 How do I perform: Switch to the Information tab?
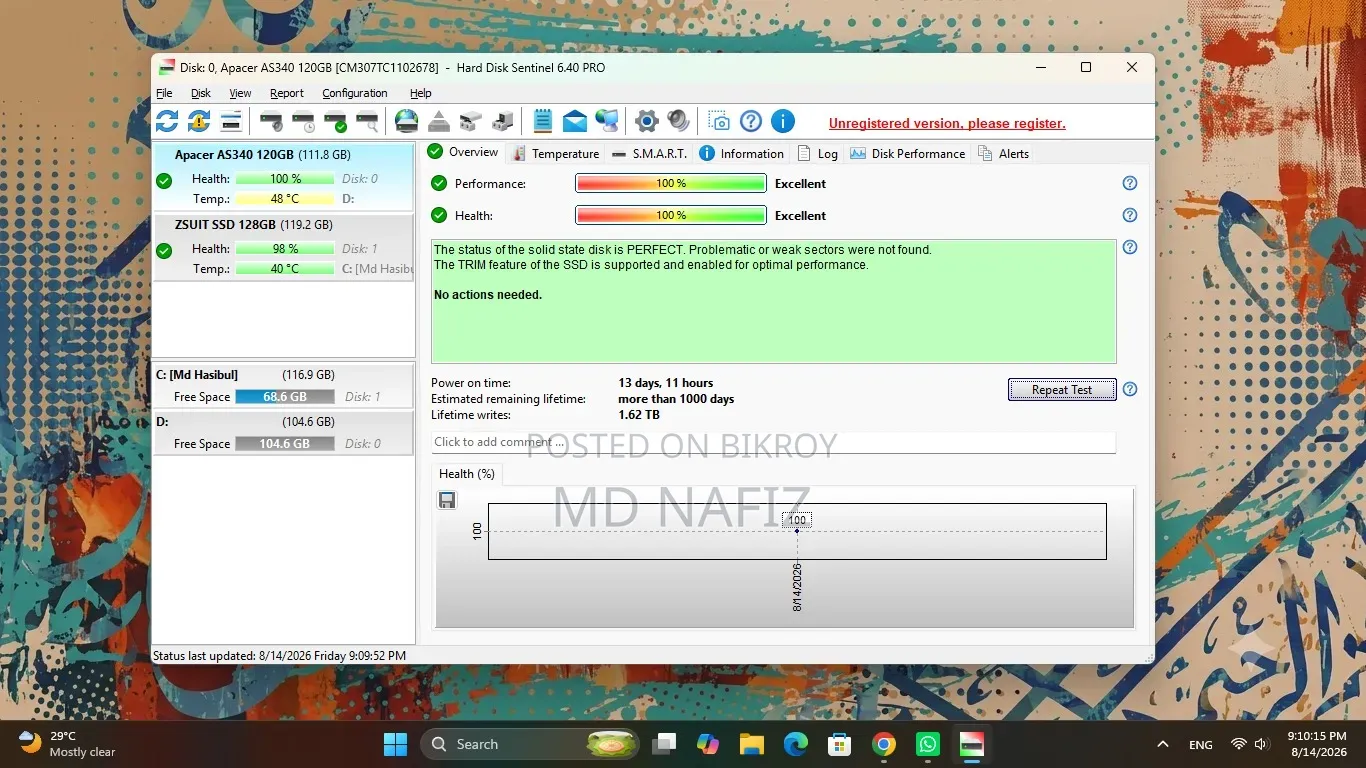pyautogui.click(x=741, y=153)
